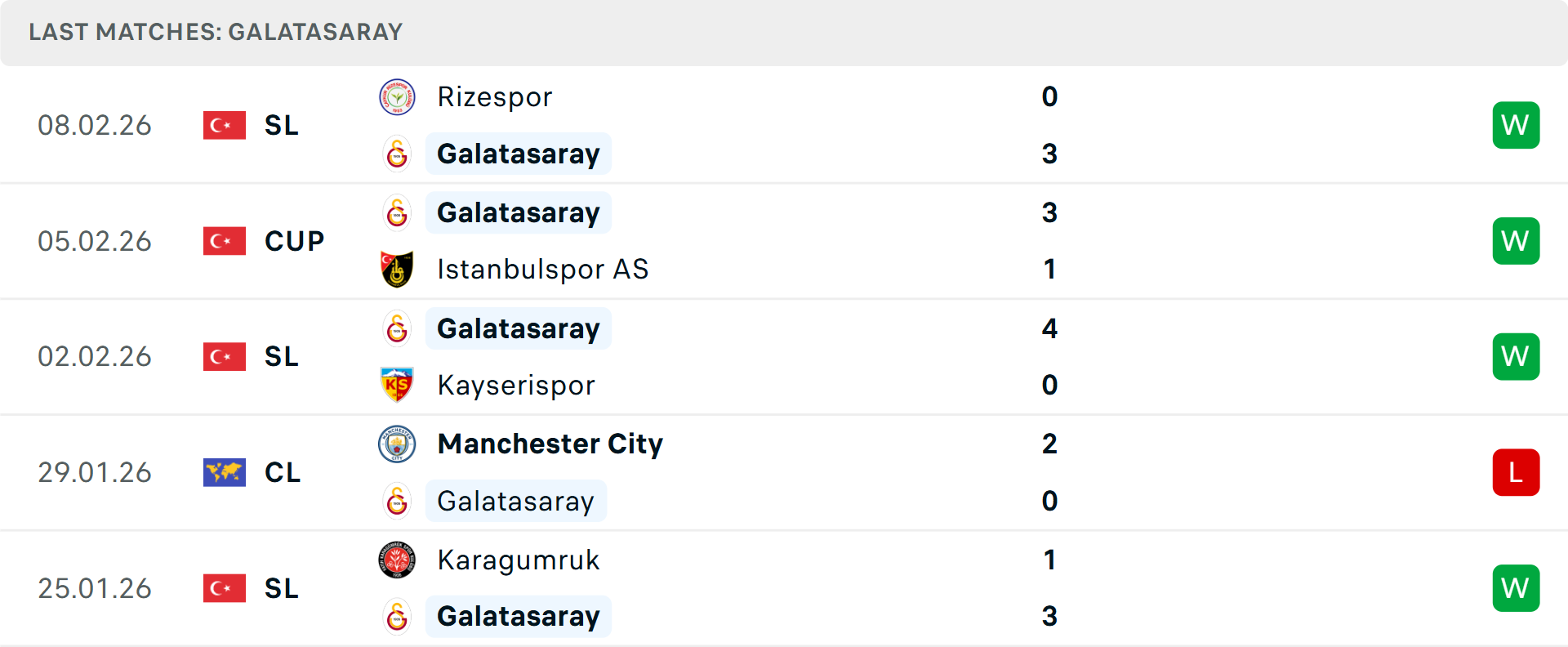Select the highlighted Galatasaray name in Karagumruk match
The width and height of the screenshot is (1568, 647).
518,616
